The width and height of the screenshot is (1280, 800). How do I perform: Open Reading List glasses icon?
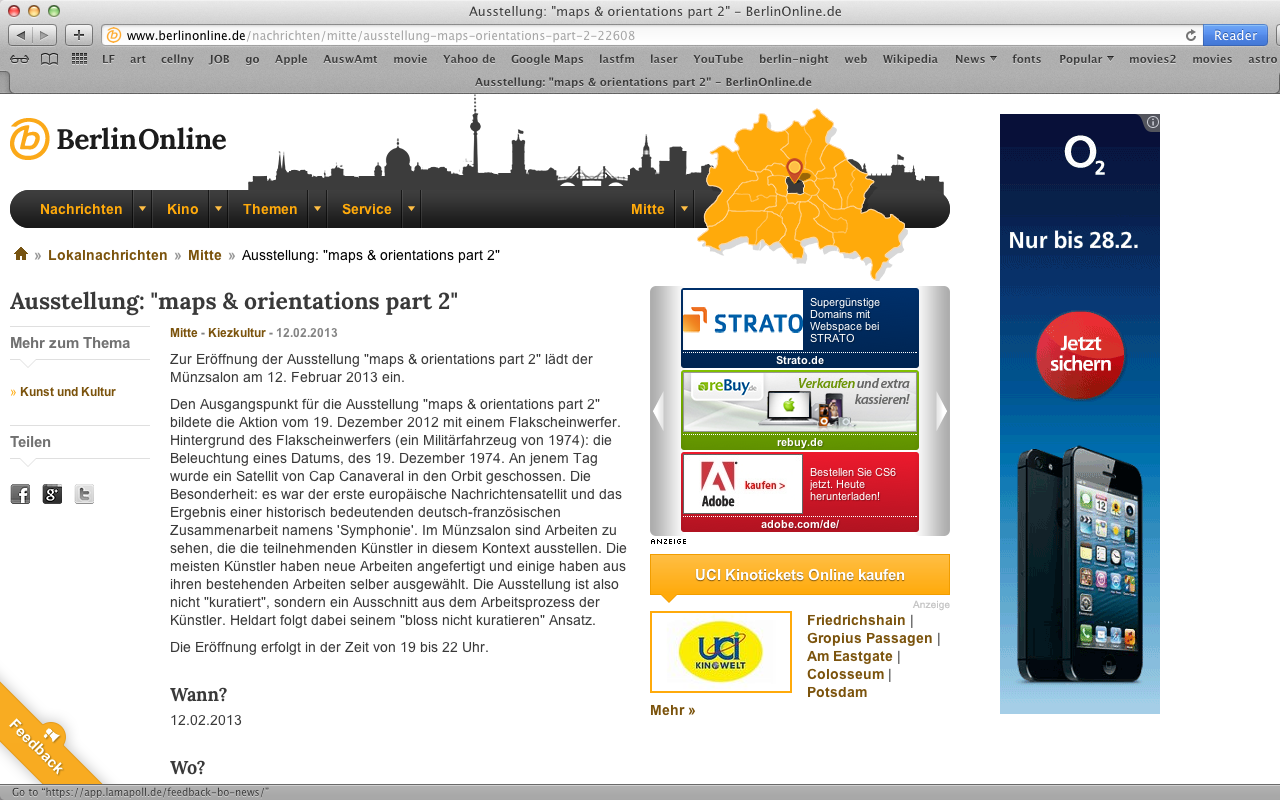click(x=19, y=59)
